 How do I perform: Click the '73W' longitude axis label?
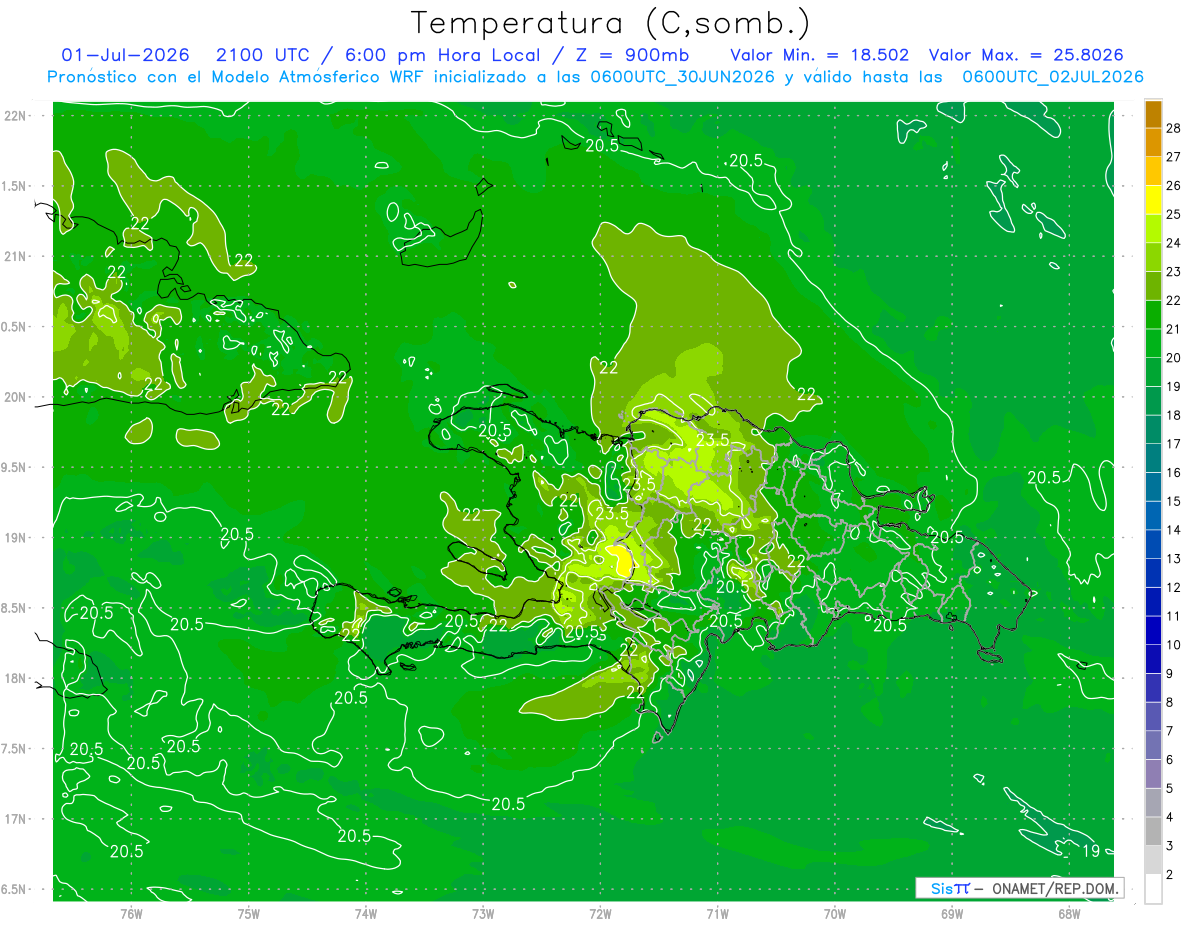(x=483, y=913)
